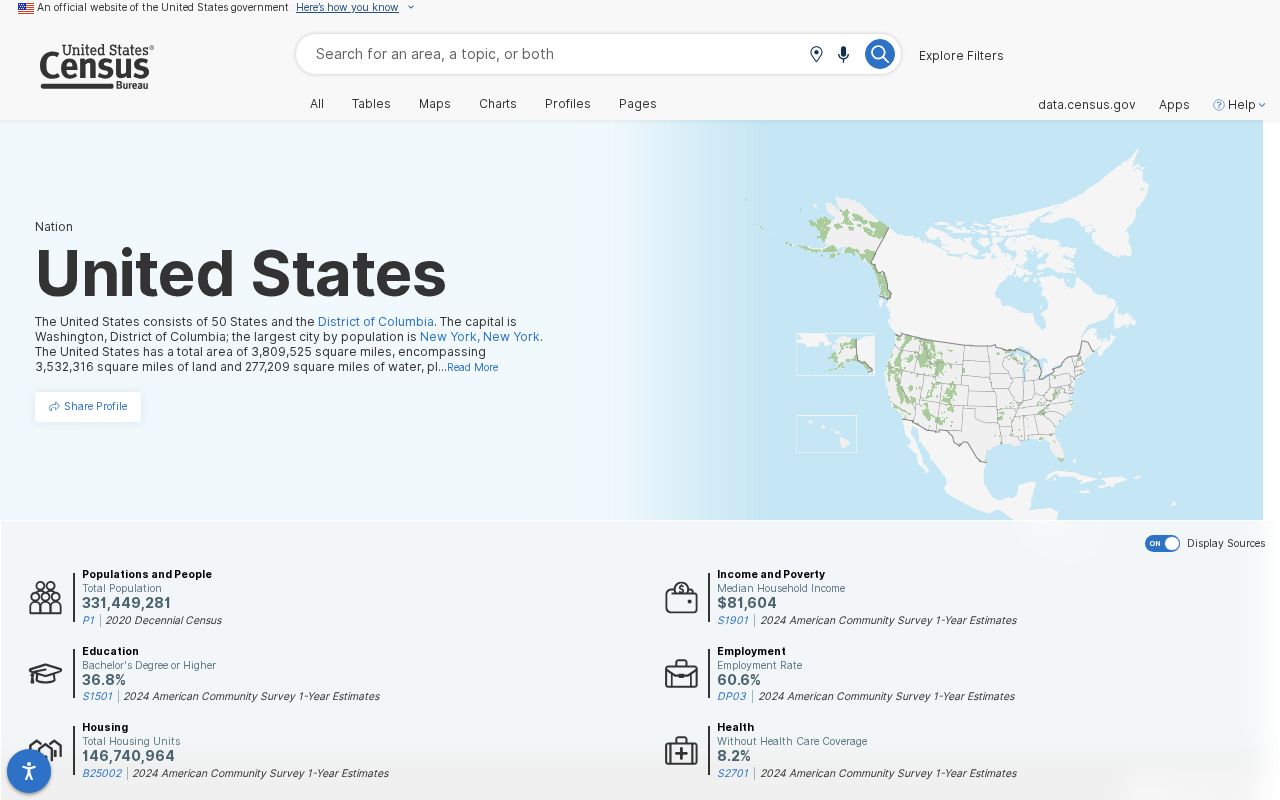Open the data.census.gov link
The height and width of the screenshot is (800, 1280).
click(x=1087, y=105)
